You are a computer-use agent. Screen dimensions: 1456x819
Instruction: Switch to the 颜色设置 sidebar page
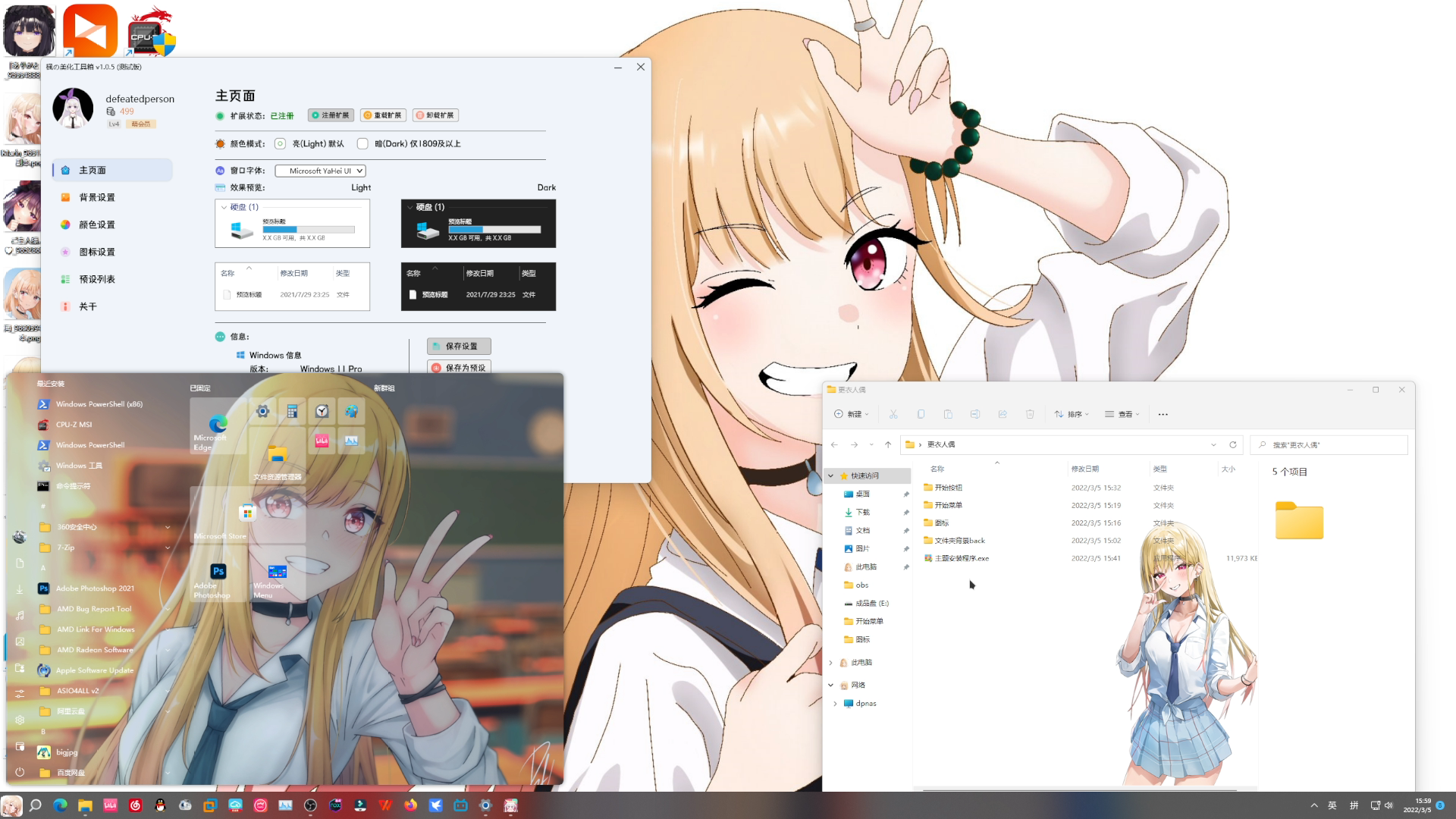click(97, 224)
